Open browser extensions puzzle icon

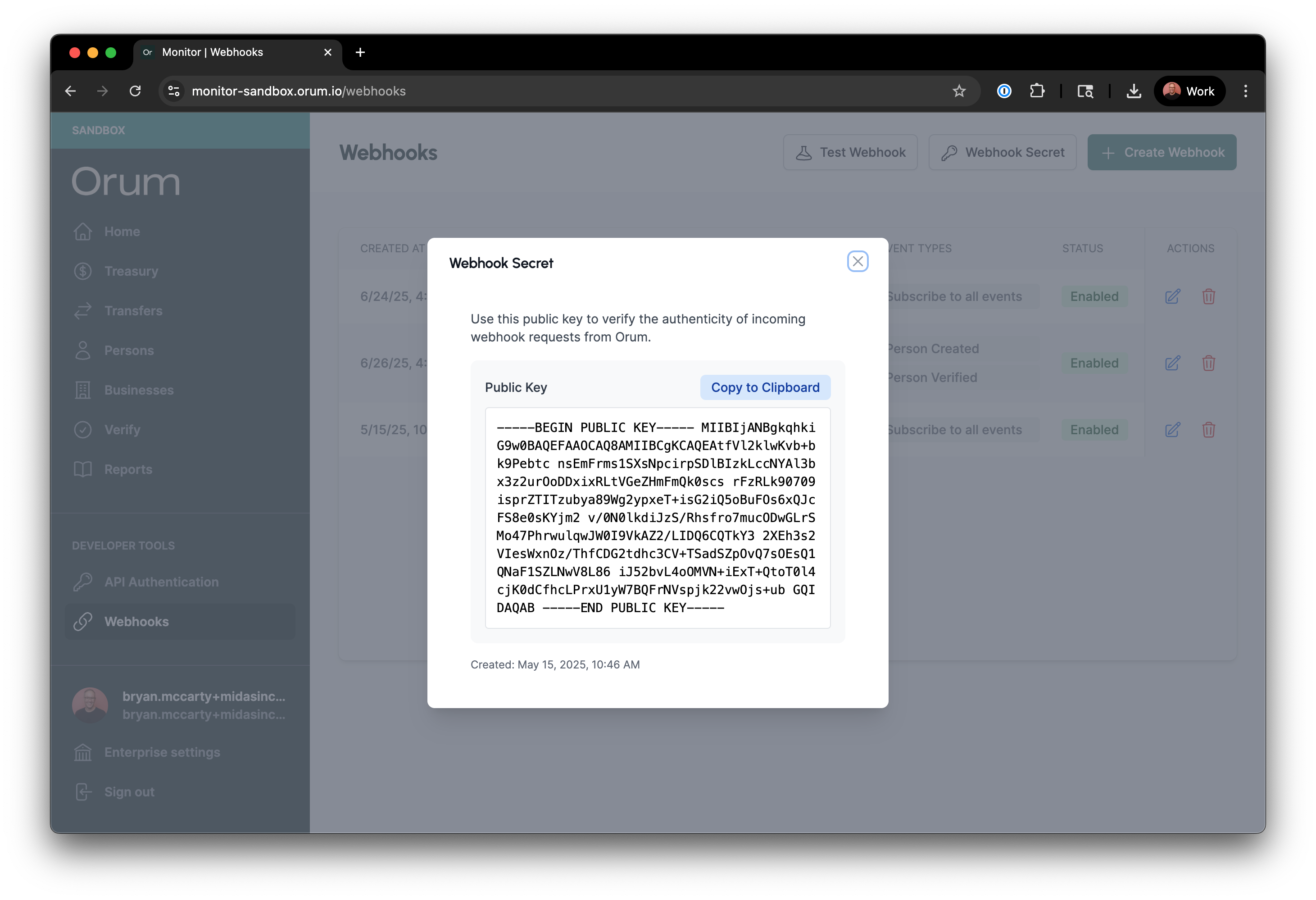click(x=1037, y=91)
